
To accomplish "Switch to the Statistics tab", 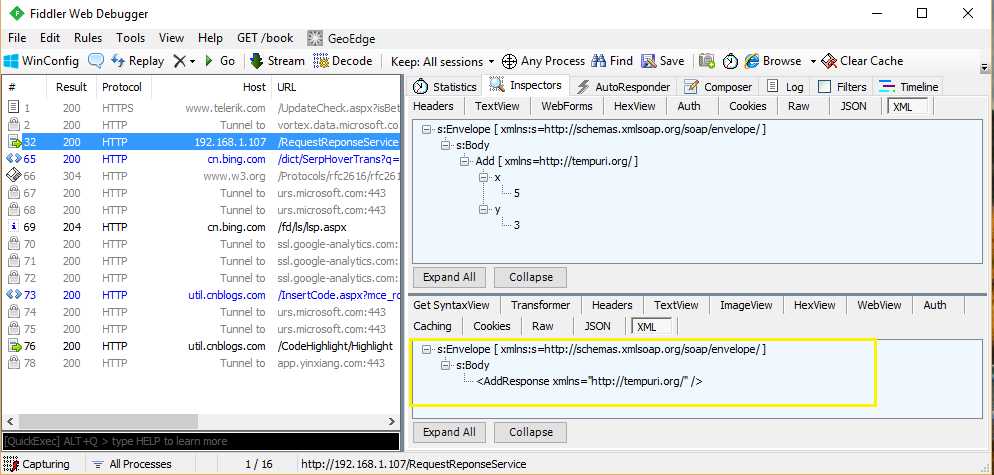I will point(445,86).
